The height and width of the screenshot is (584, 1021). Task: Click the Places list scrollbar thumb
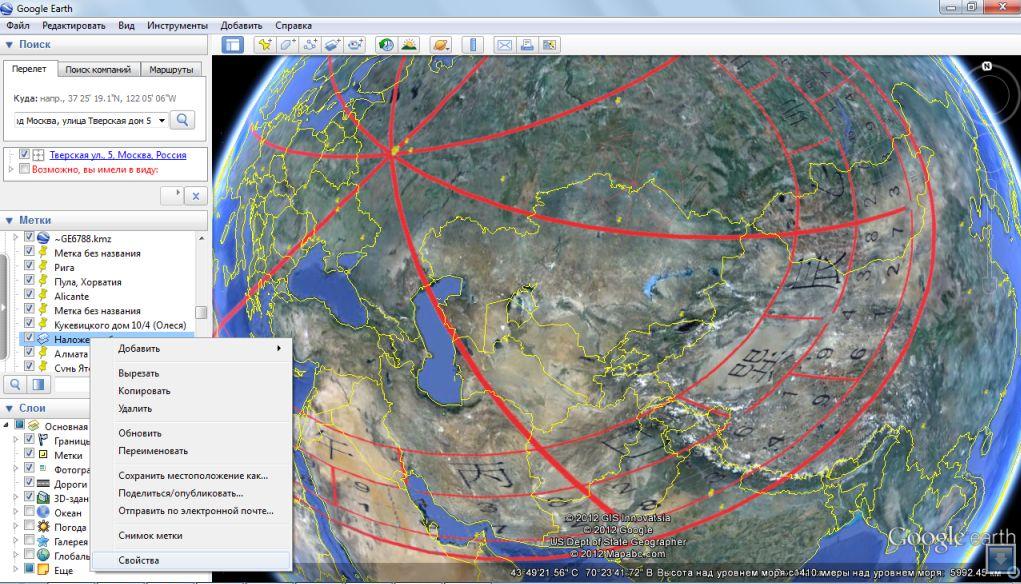[201, 313]
